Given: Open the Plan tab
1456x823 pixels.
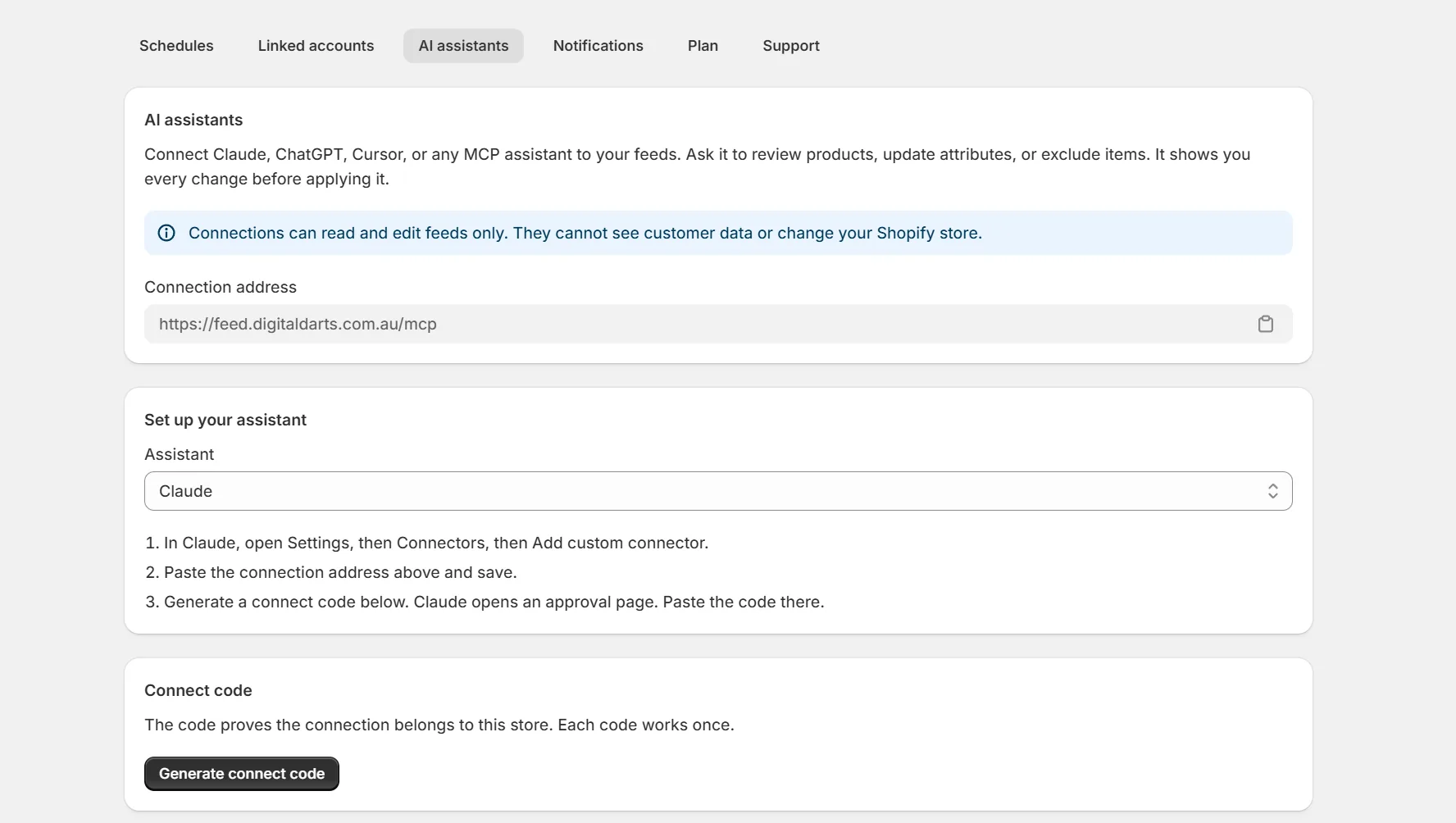Looking at the screenshot, I should [x=703, y=46].
